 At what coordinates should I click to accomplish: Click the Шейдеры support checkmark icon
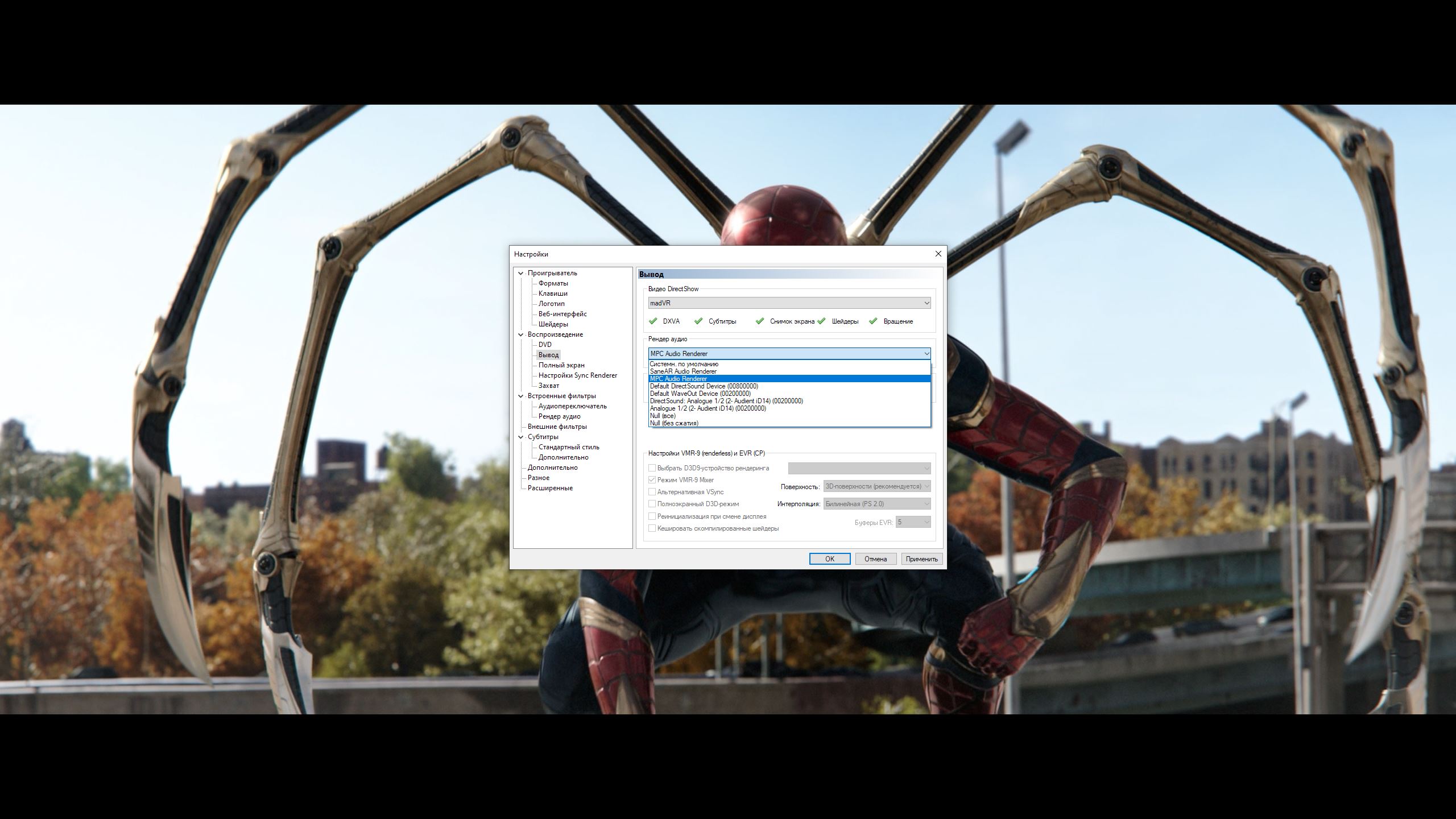coord(821,321)
